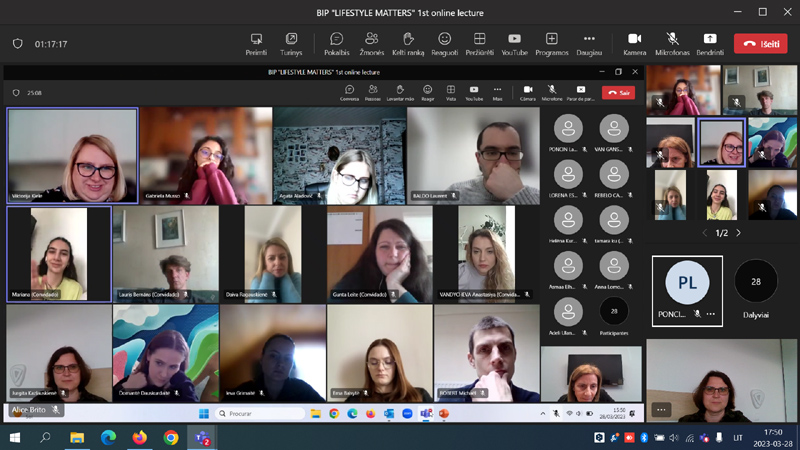Viewport: 800px width, 450px height.
Task: Toggle the Kamera camera
Action: 635,39
